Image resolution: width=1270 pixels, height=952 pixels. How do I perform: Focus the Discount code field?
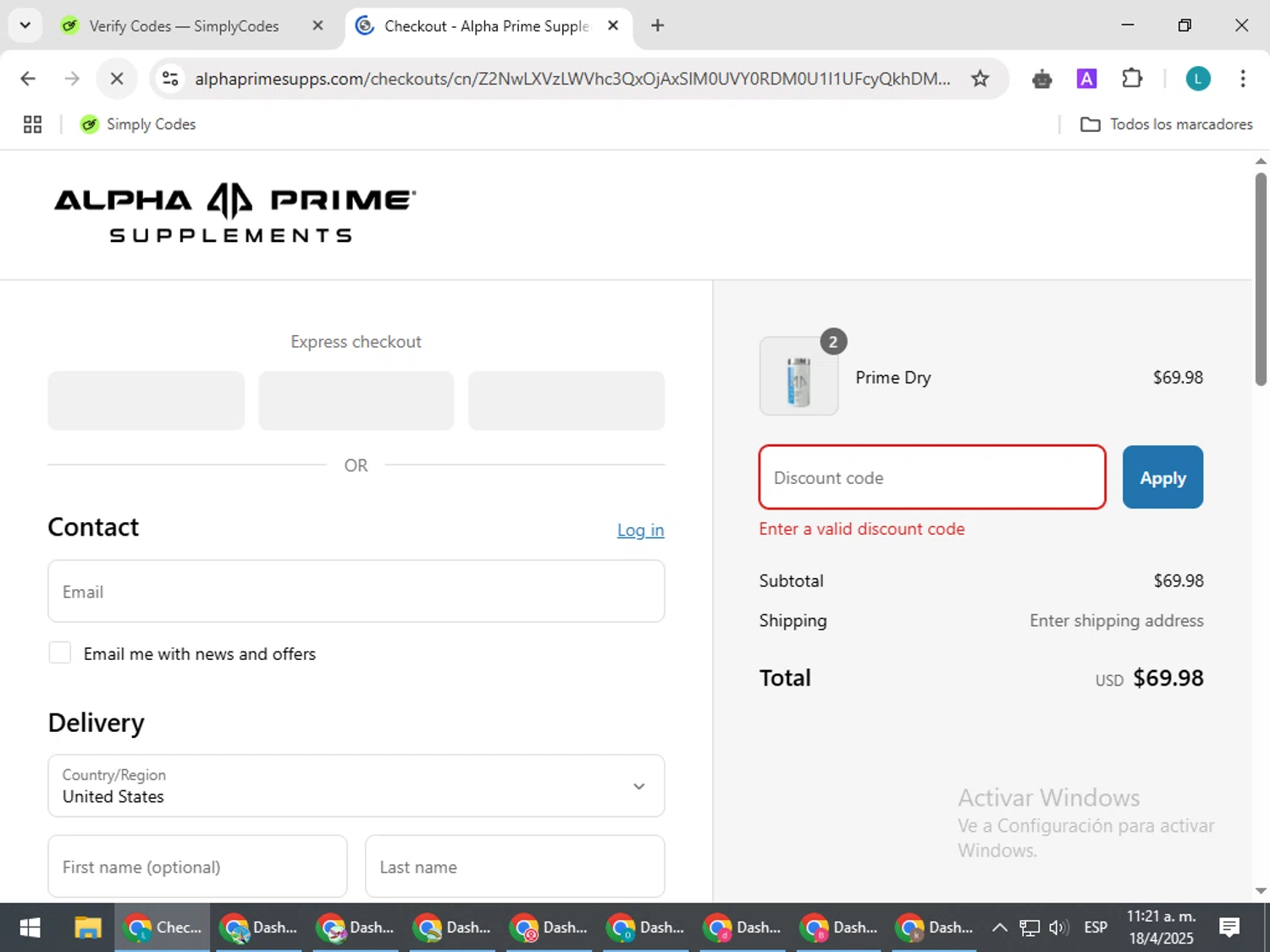932,477
